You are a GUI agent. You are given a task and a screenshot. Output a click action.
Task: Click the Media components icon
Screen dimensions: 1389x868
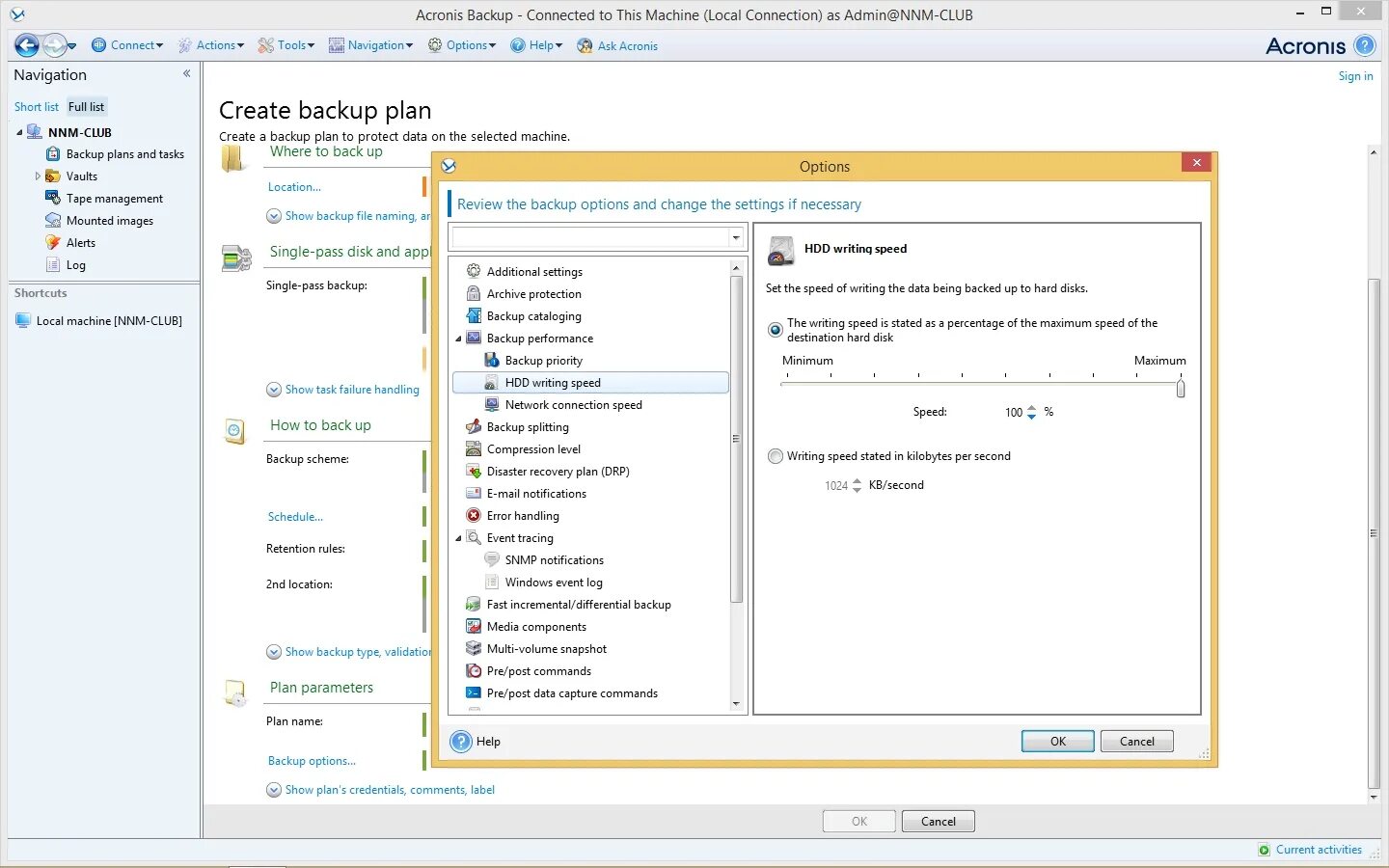point(474,626)
